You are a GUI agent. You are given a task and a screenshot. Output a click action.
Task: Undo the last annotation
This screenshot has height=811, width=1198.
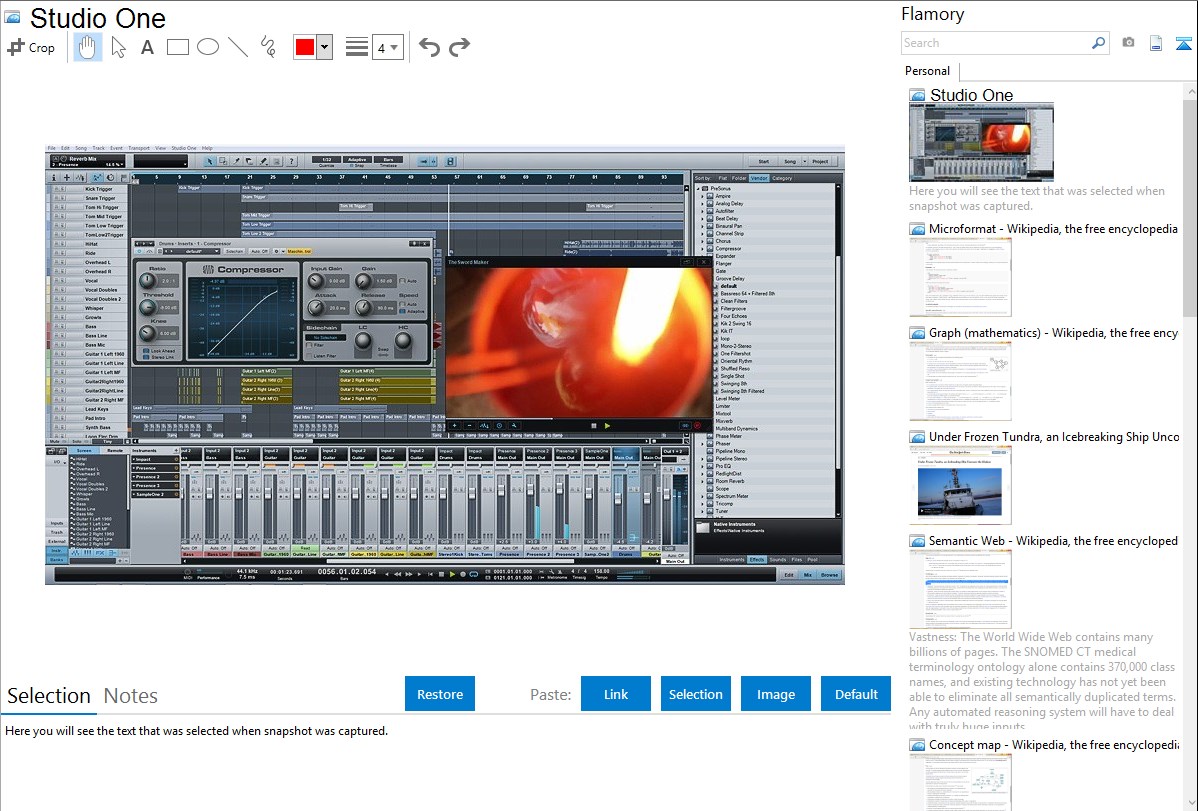click(x=429, y=47)
